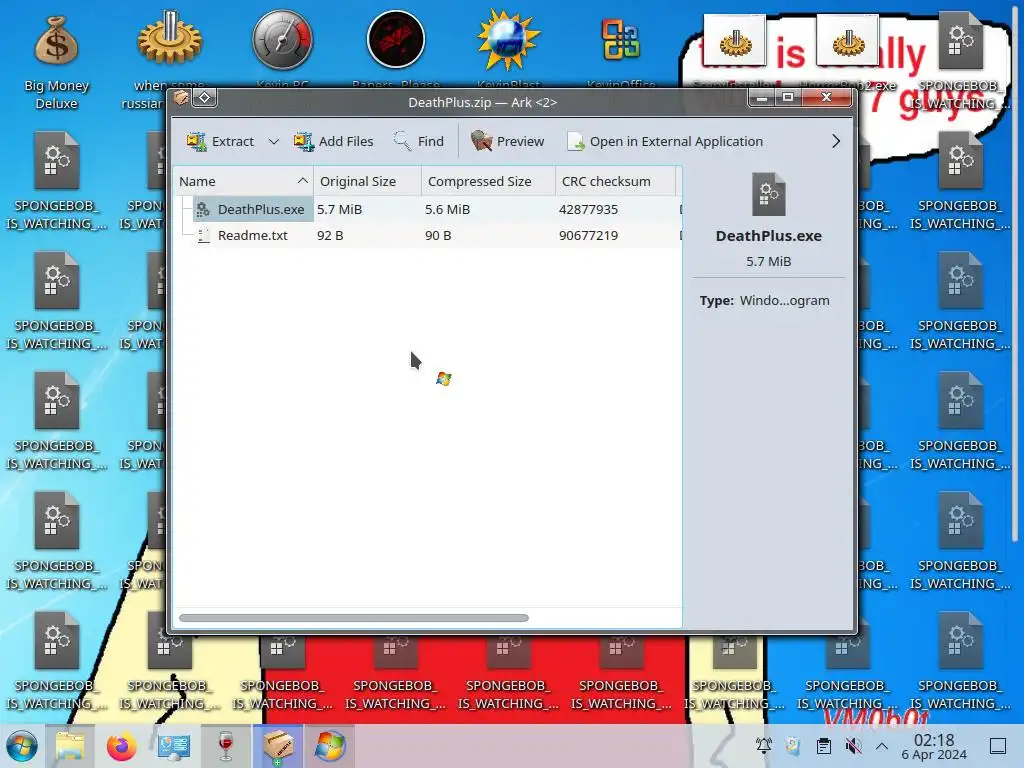Select the desktop icon labeled ...Bob2.exe
The height and width of the screenshot is (768, 1024).
tap(848, 42)
